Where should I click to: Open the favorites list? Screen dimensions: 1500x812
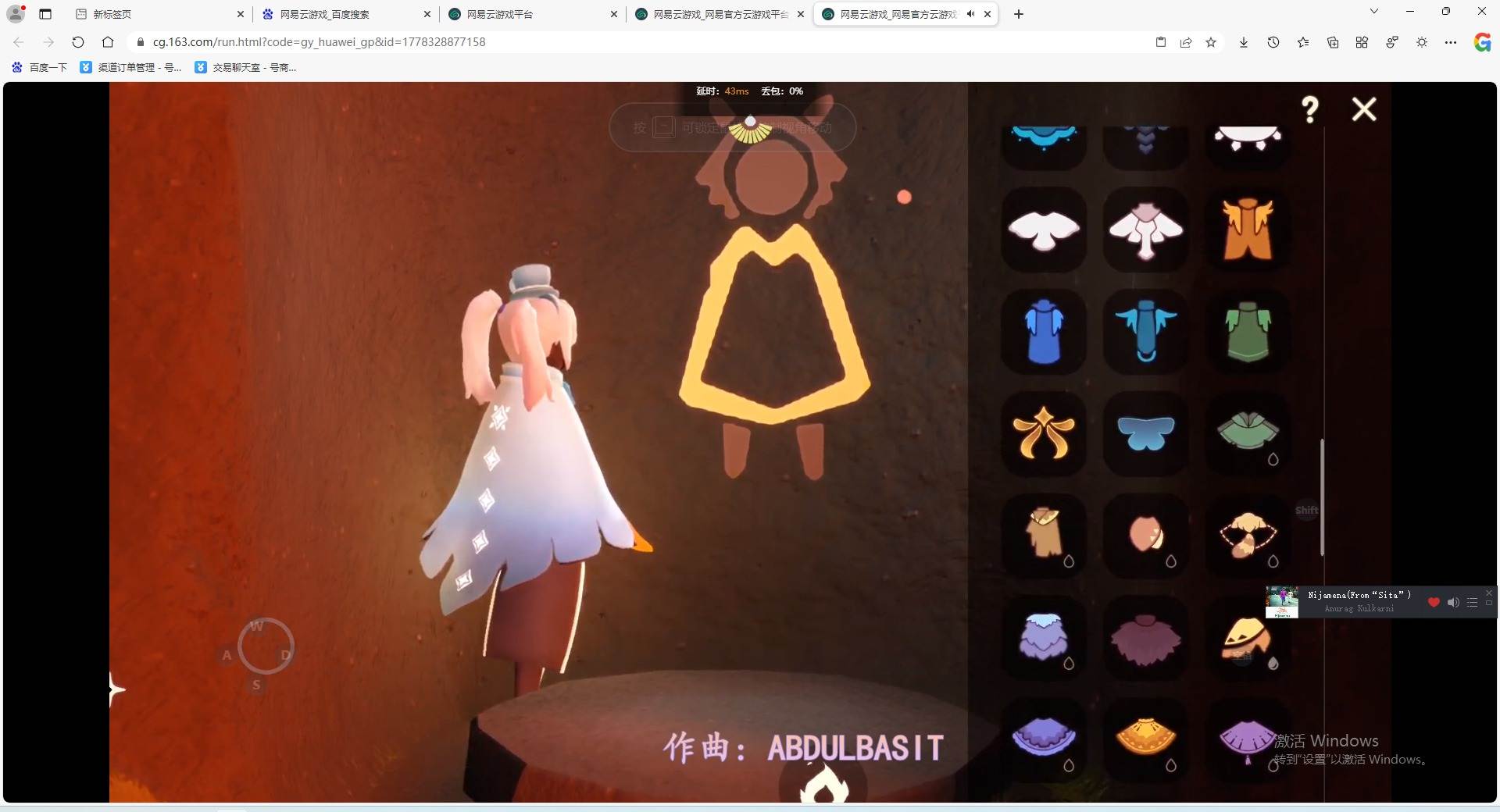[1303, 42]
